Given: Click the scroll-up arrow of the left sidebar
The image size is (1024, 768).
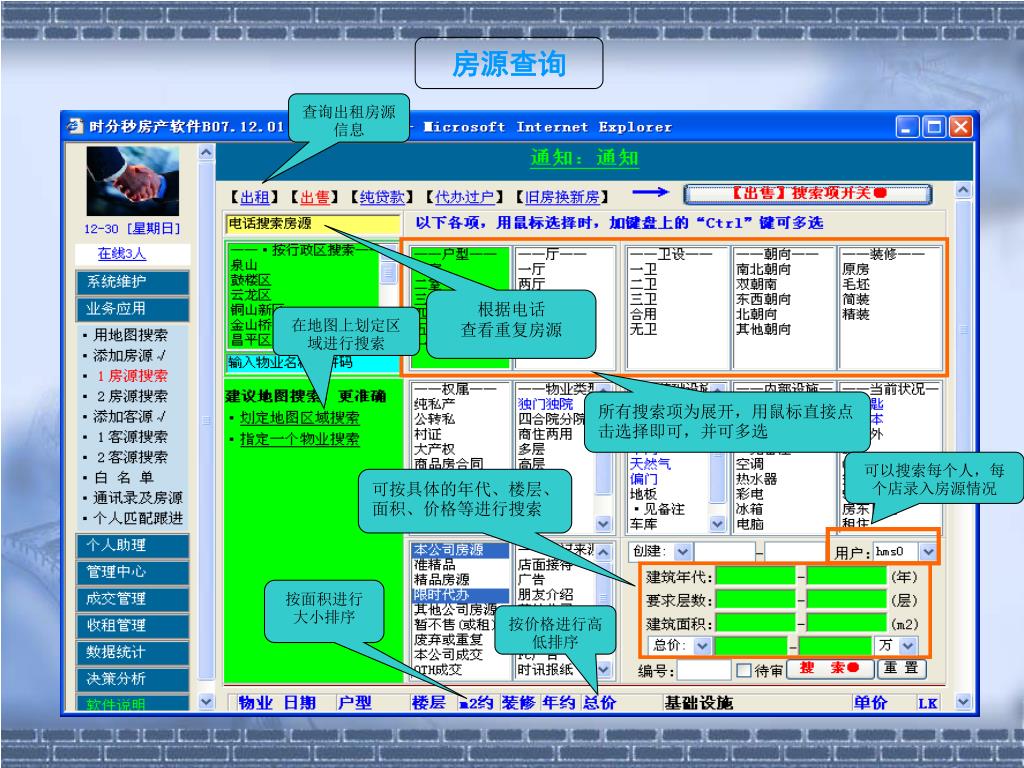Looking at the screenshot, I should tap(206, 152).
